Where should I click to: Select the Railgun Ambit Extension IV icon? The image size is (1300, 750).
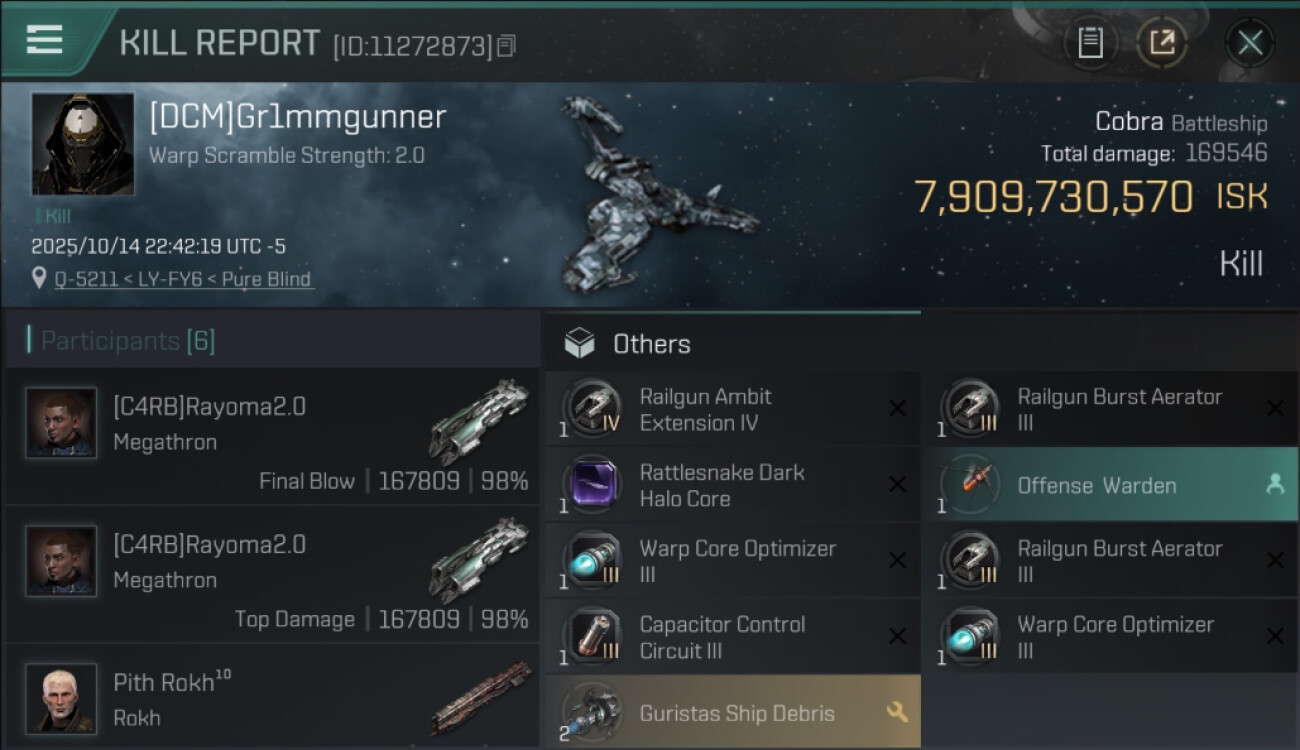[x=593, y=409]
